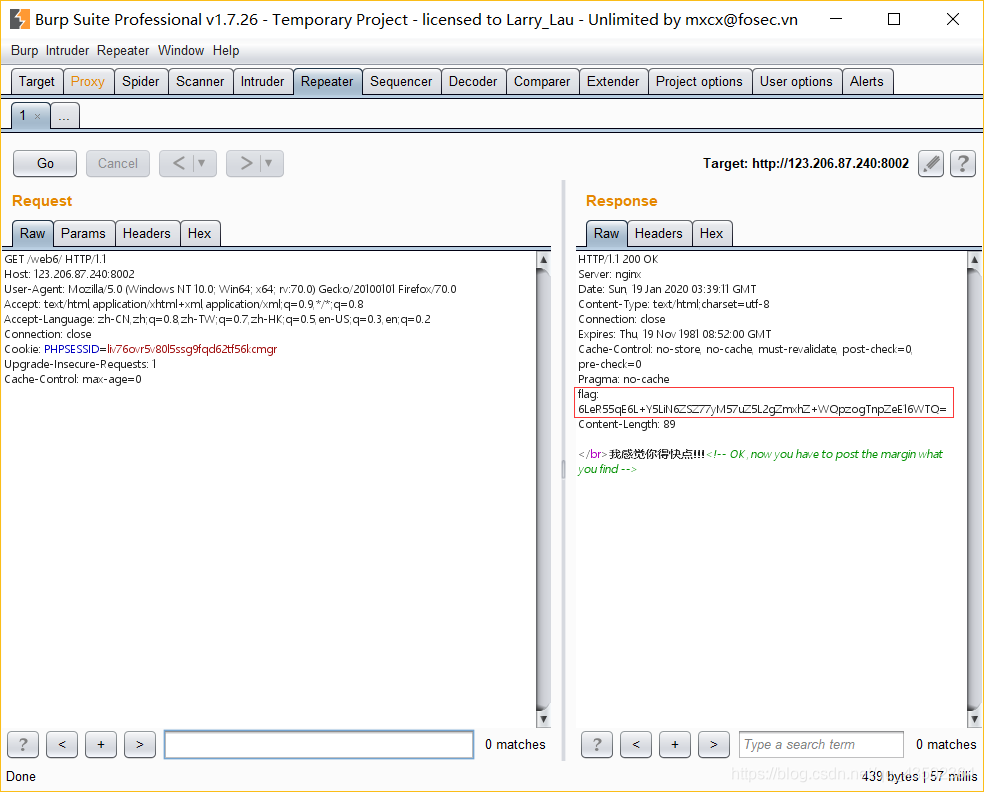Switch to the Intruder tool tab
Image resolution: width=984 pixels, height=792 pixels.
[x=262, y=82]
